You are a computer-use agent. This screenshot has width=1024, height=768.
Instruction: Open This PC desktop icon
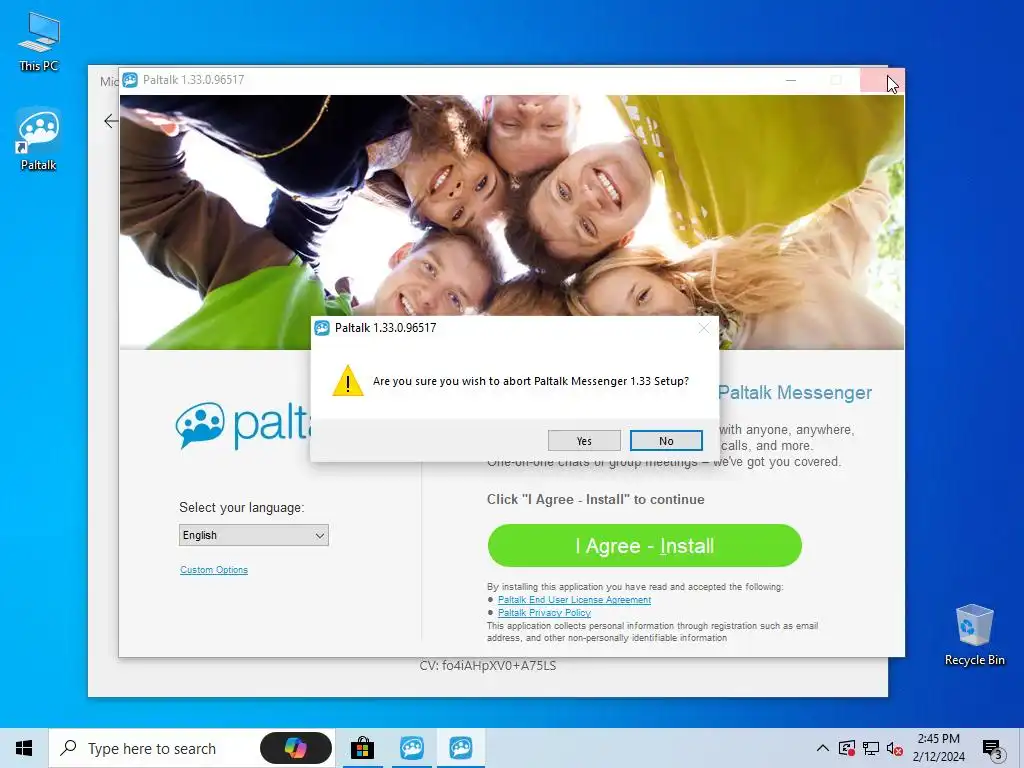point(39,41)
